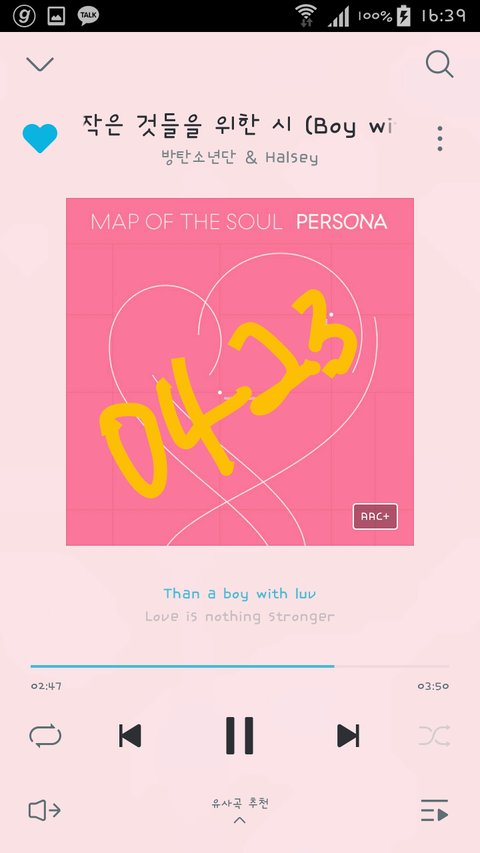This screenshot has height=853, width=480.
Task: Tap the KakaoTalk notification icon
Action: [x=88, y=15]
